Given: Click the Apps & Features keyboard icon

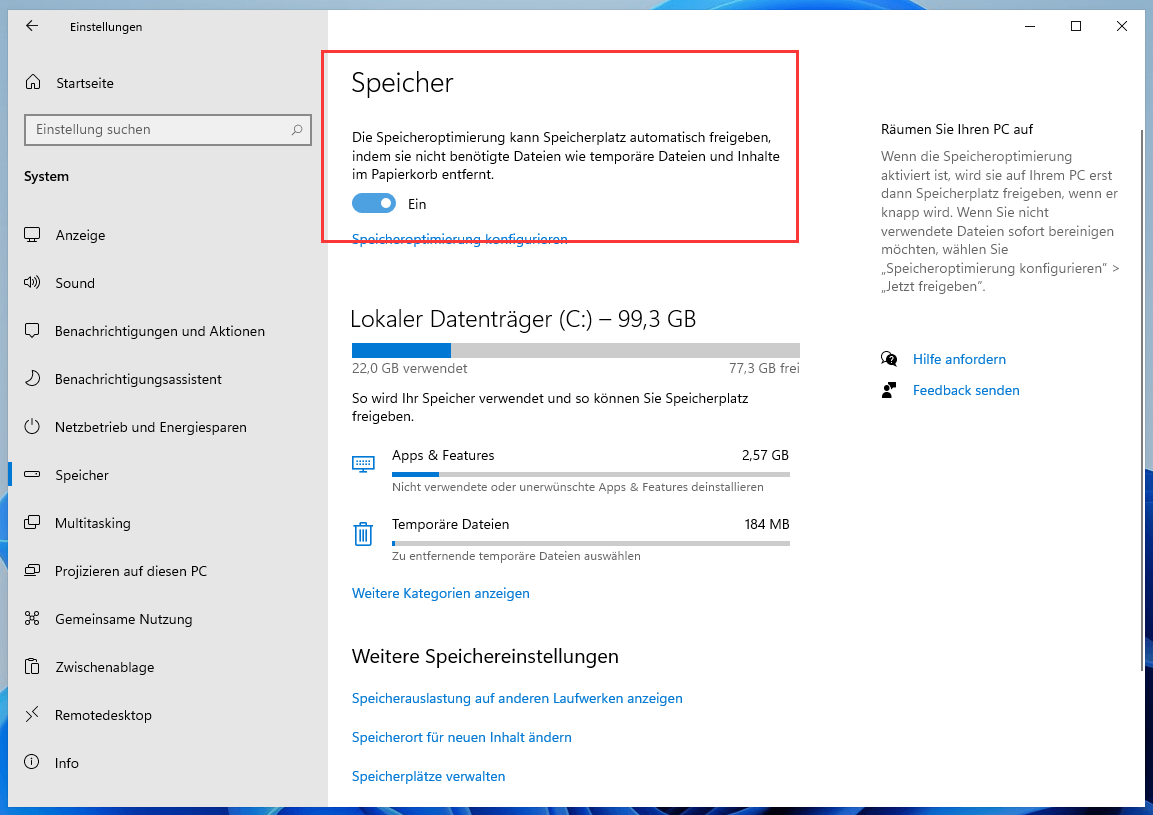Looking at the screenshot, I should tap(363, 464).
